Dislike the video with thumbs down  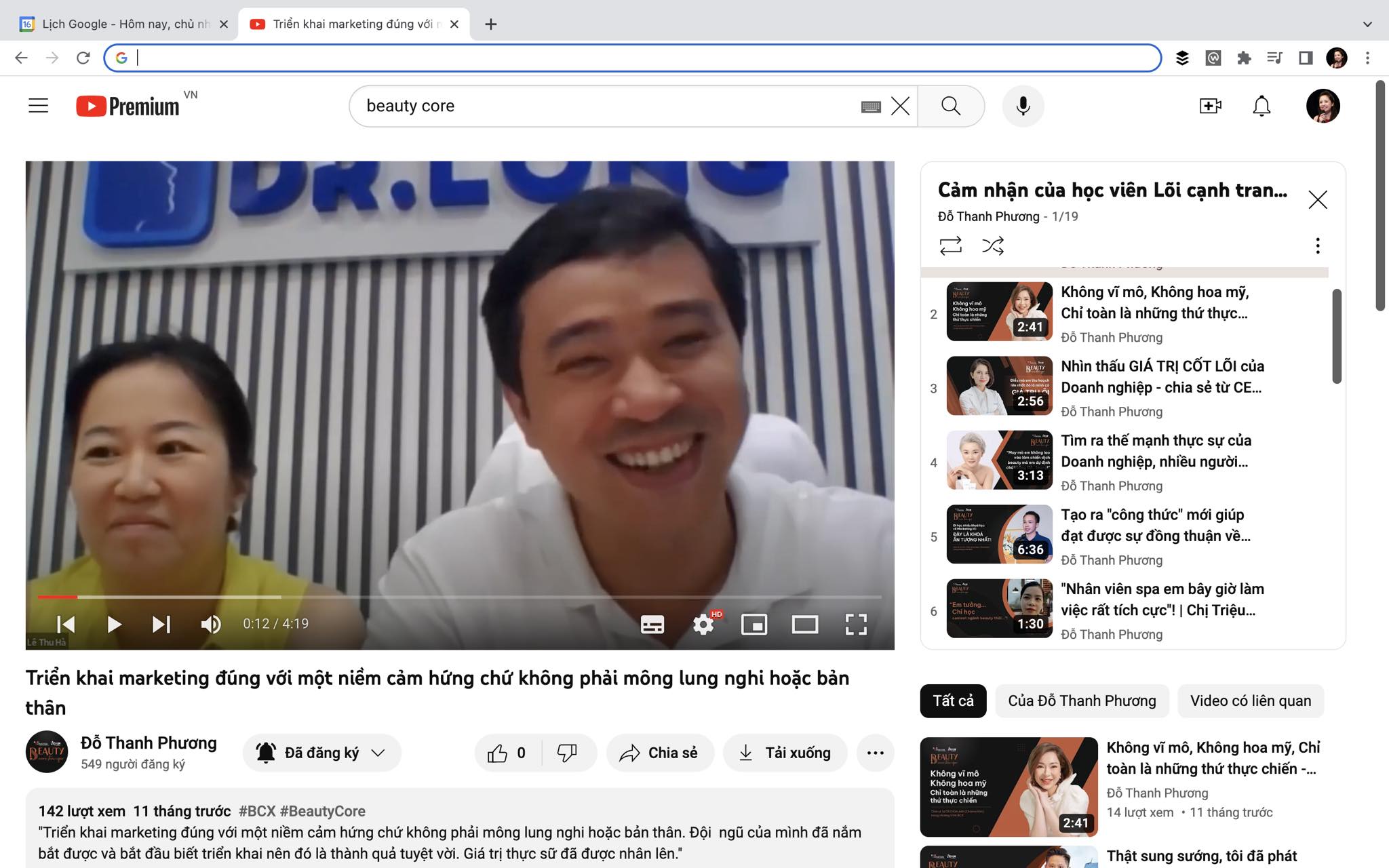568,753
